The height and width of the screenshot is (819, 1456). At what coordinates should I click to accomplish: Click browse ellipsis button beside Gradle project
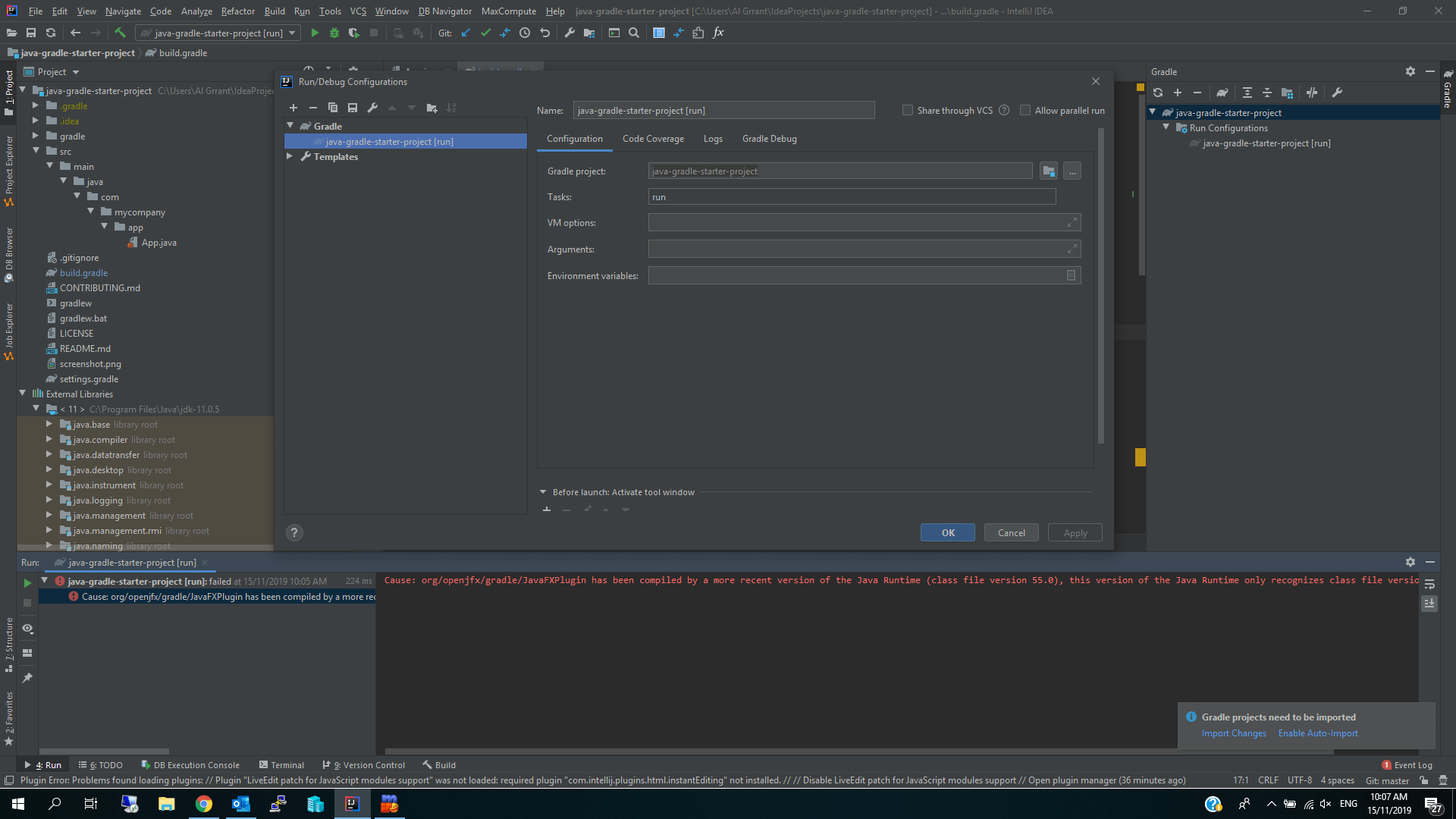tap(1072, 171)
